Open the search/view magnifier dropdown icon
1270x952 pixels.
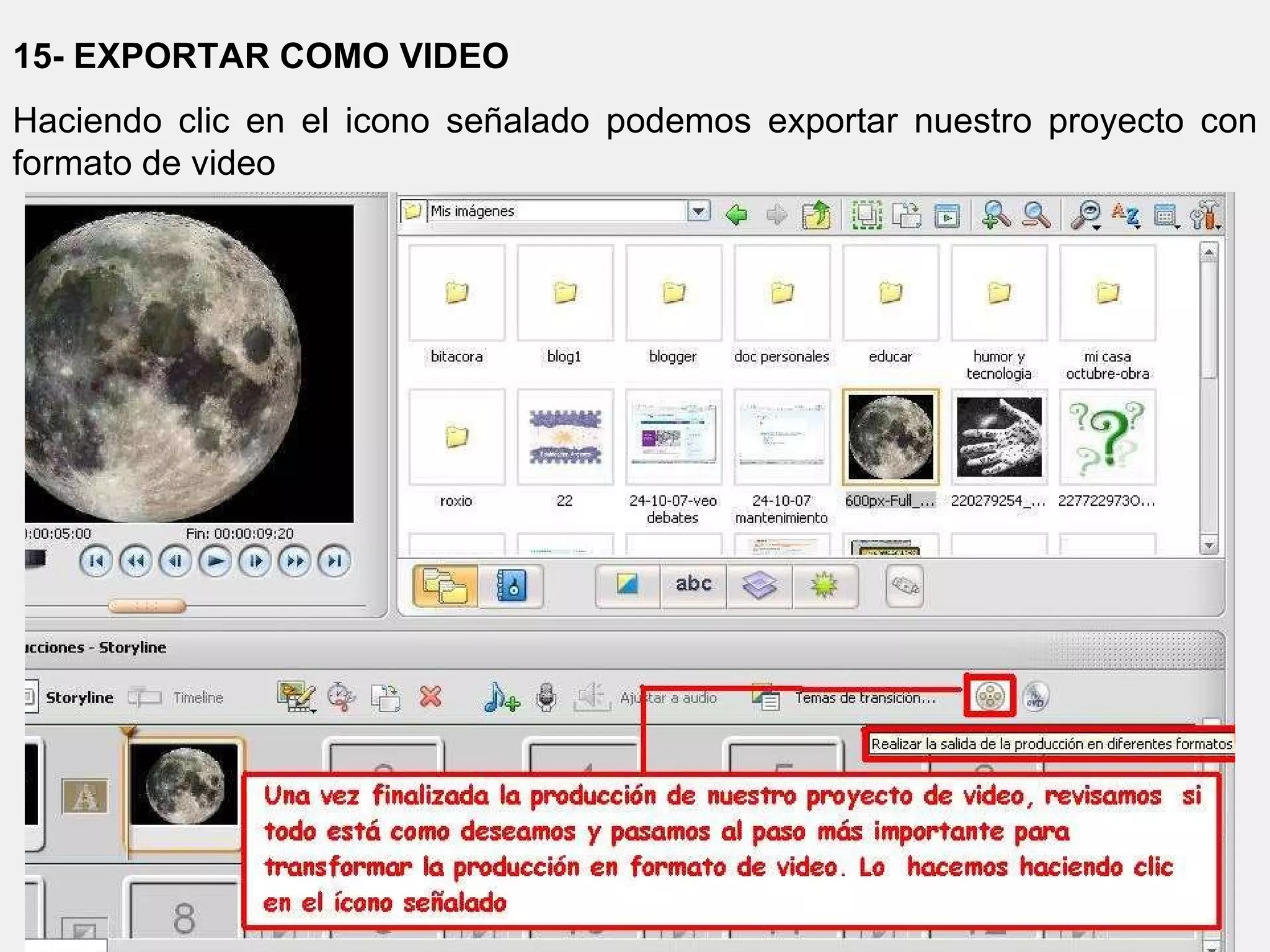click(x=1086, y=216)
